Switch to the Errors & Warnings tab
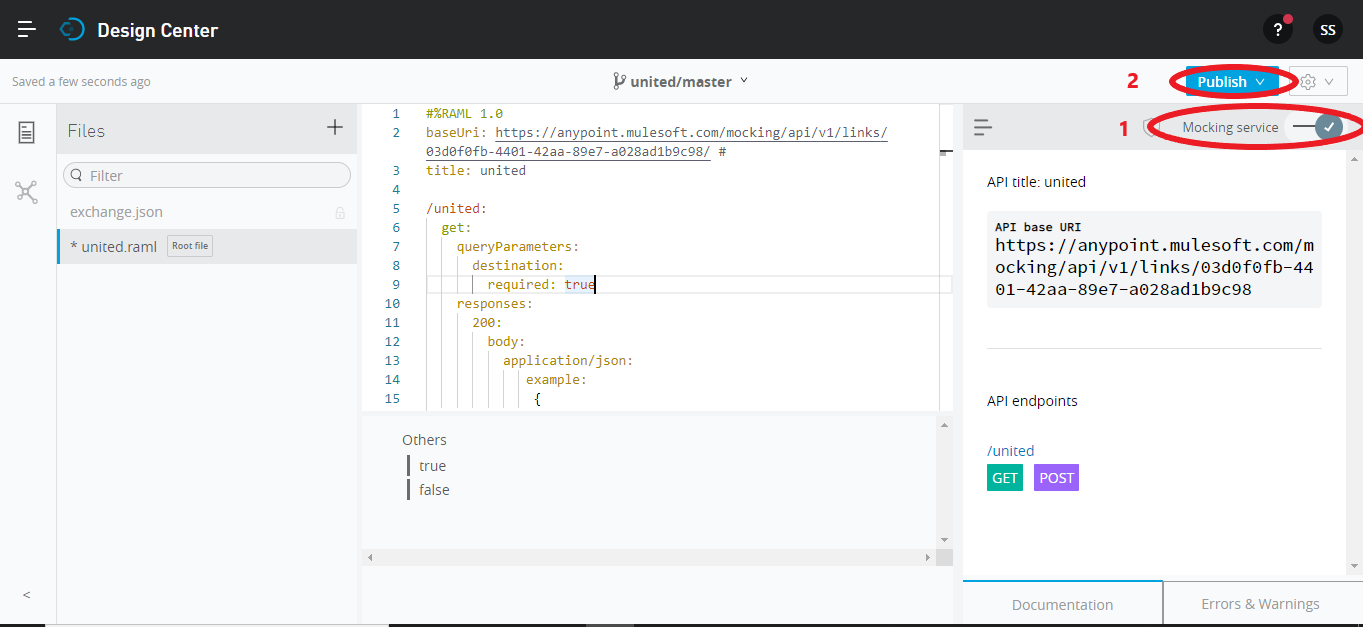 [1260, 603]
